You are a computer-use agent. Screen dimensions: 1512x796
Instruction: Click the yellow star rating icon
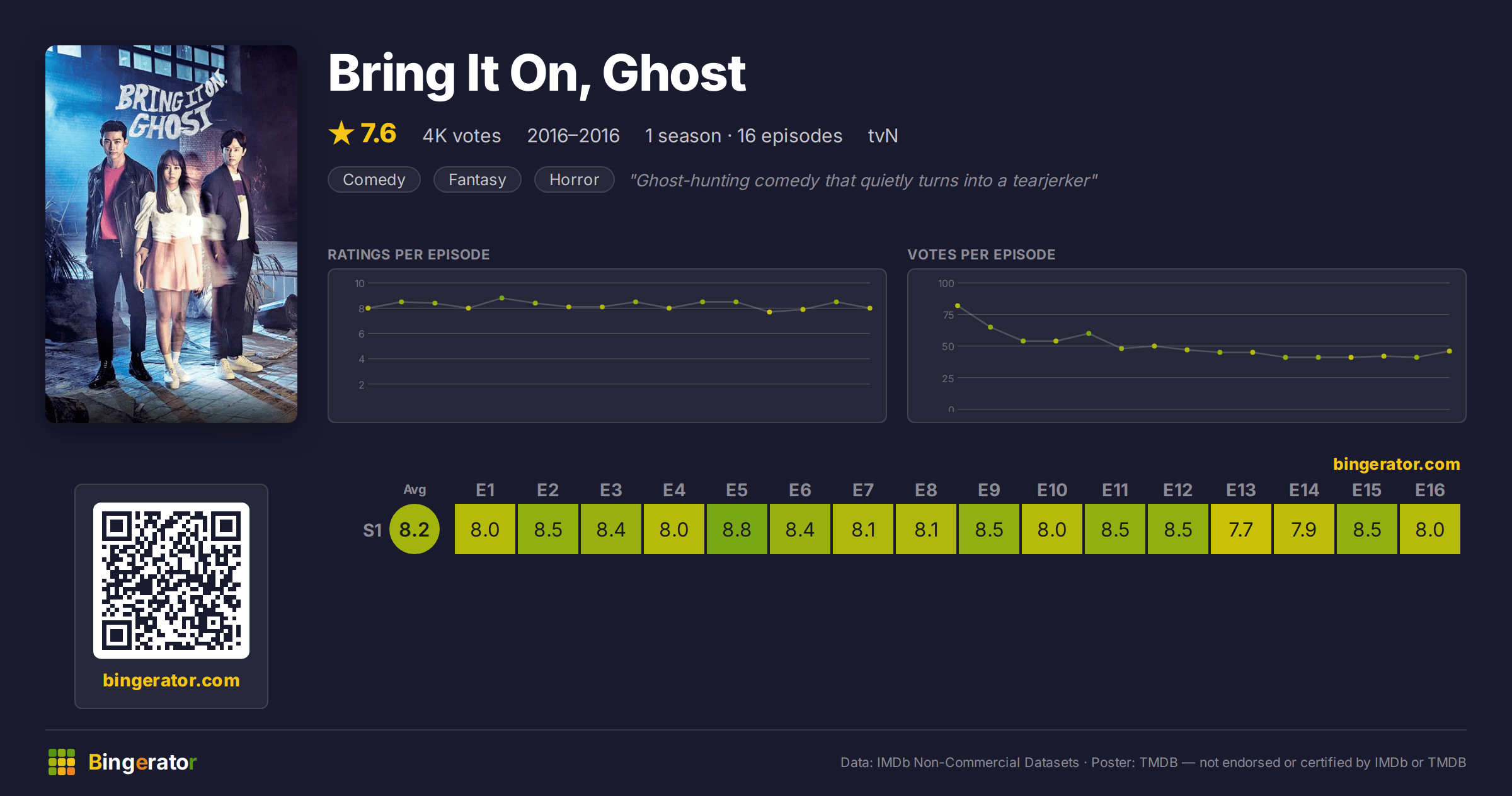(341, 134)
